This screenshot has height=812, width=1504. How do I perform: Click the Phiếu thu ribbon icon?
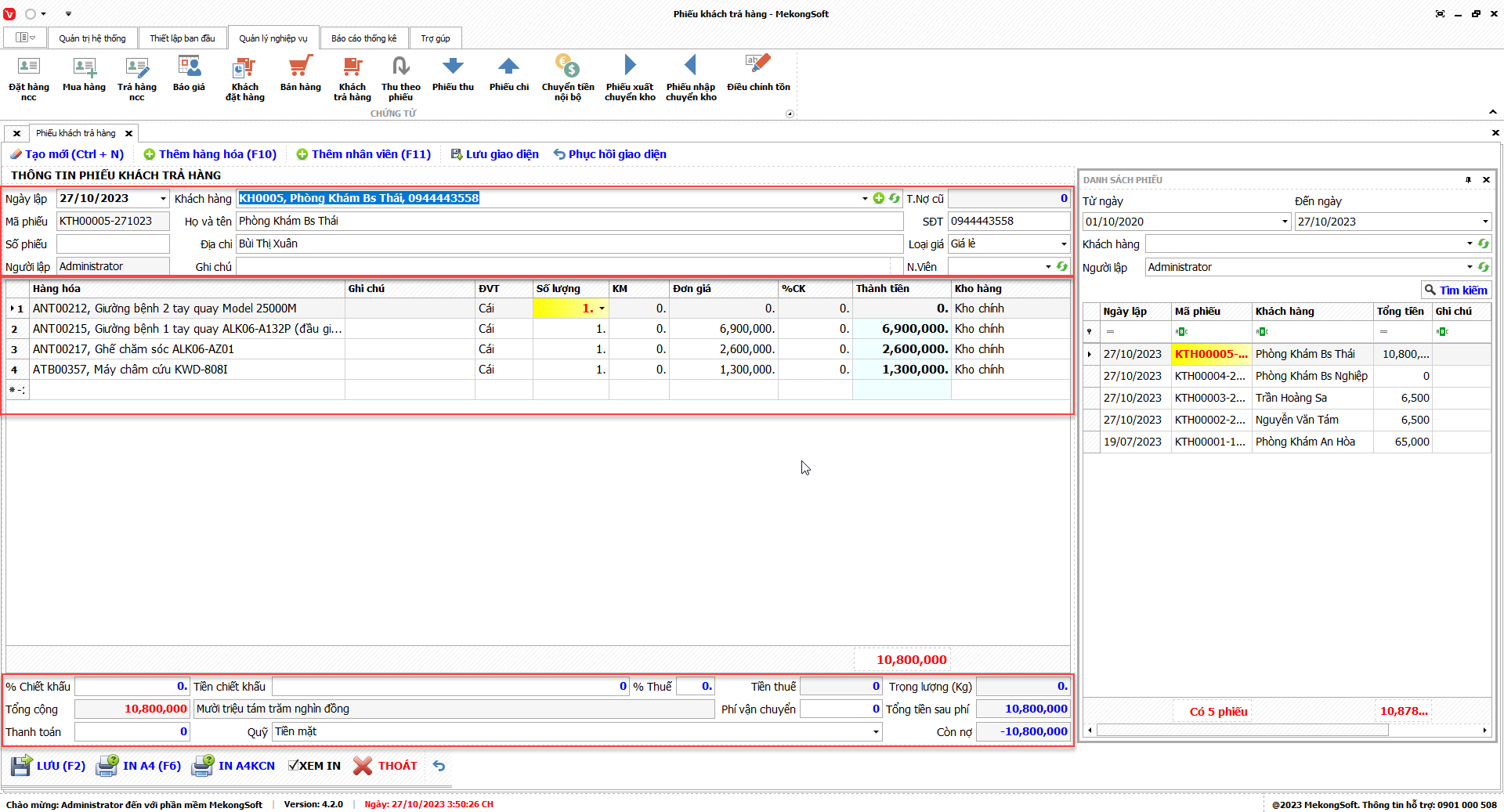[x=453, y=74]
